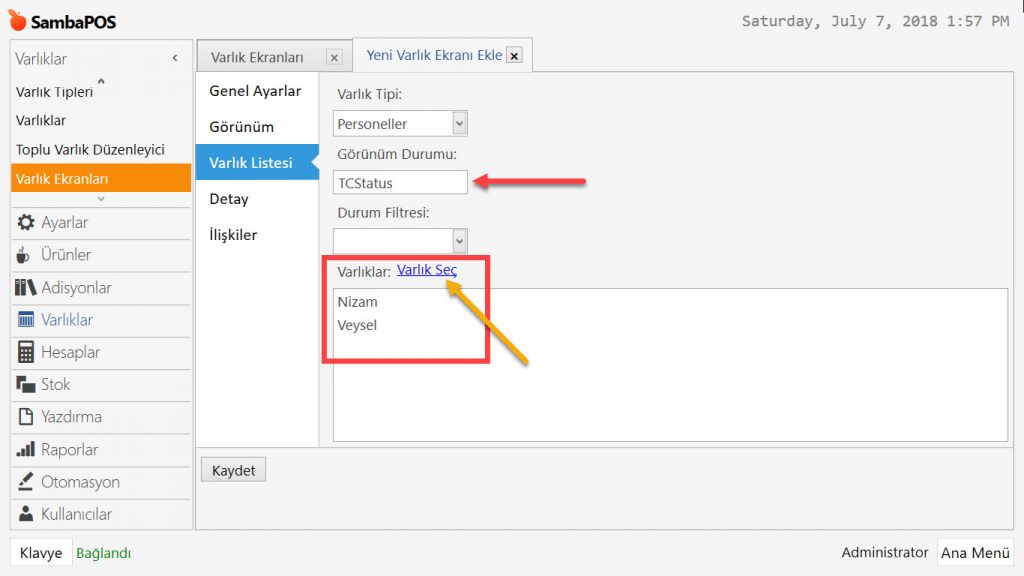Click the Kullanıcılar person icon
This screenshot has width=1024, height=576.
point(26,514)
